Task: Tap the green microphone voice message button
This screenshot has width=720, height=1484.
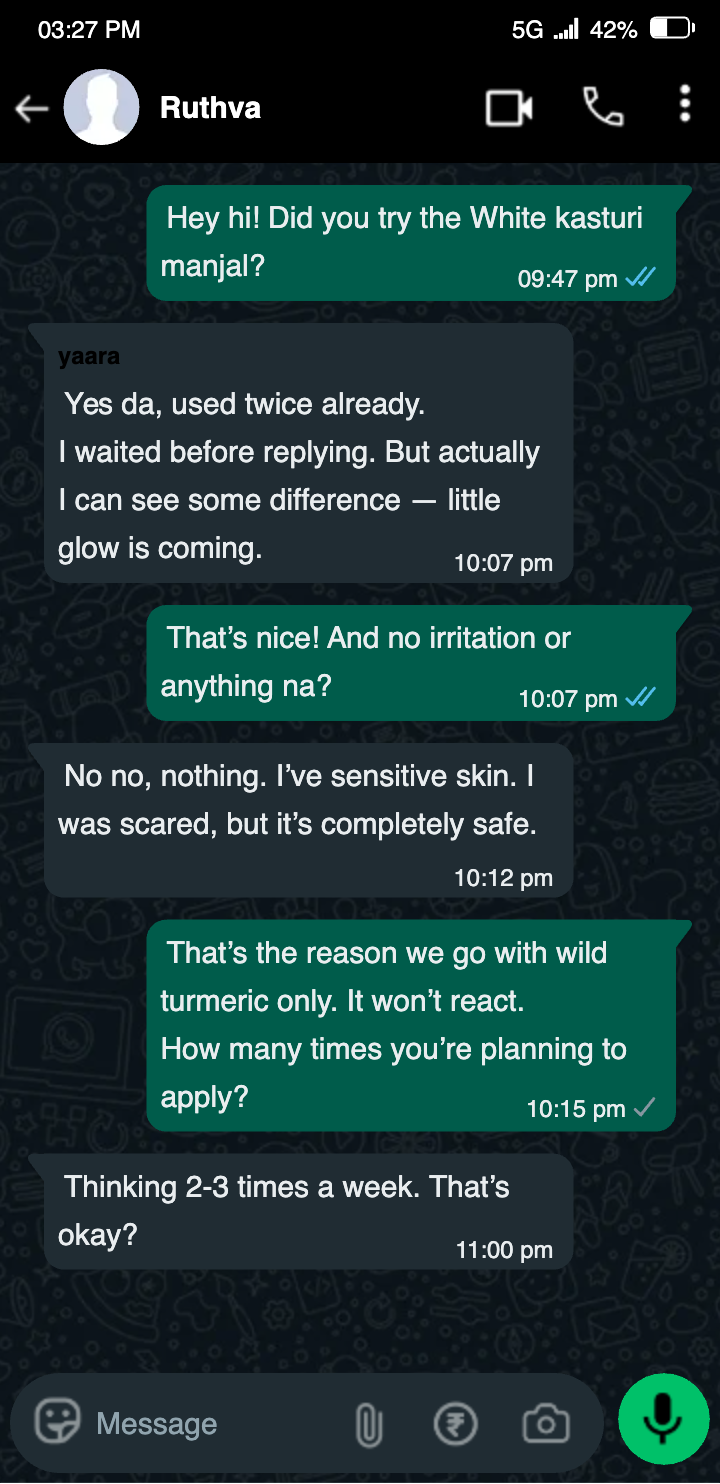Action: [663, 1420]
